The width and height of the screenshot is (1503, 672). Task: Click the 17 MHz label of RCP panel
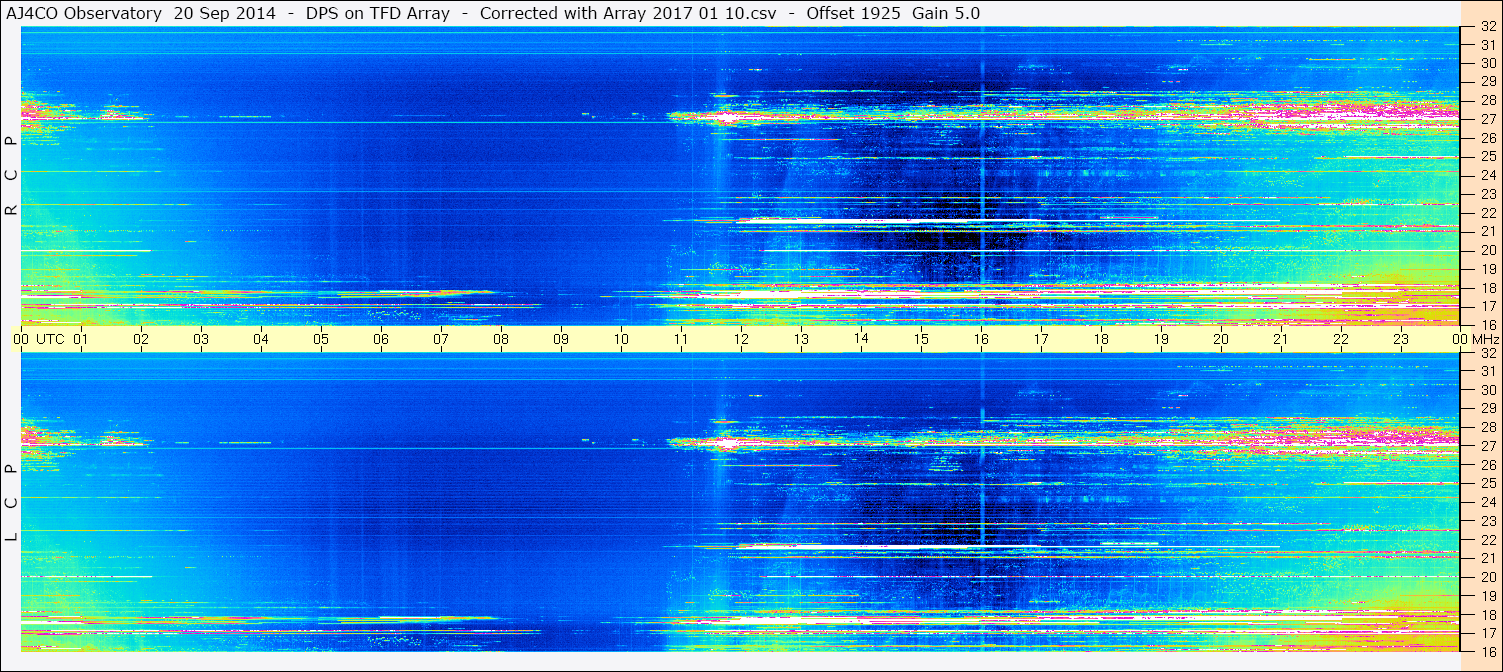(1487, 306)
